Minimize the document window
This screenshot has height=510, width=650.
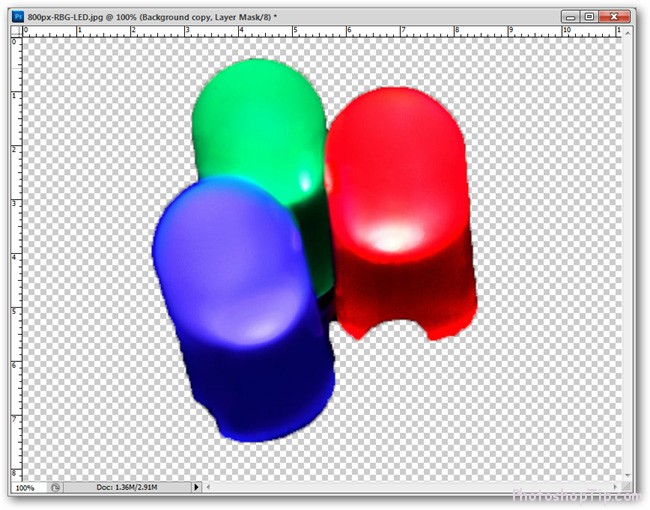pos(571,17)
